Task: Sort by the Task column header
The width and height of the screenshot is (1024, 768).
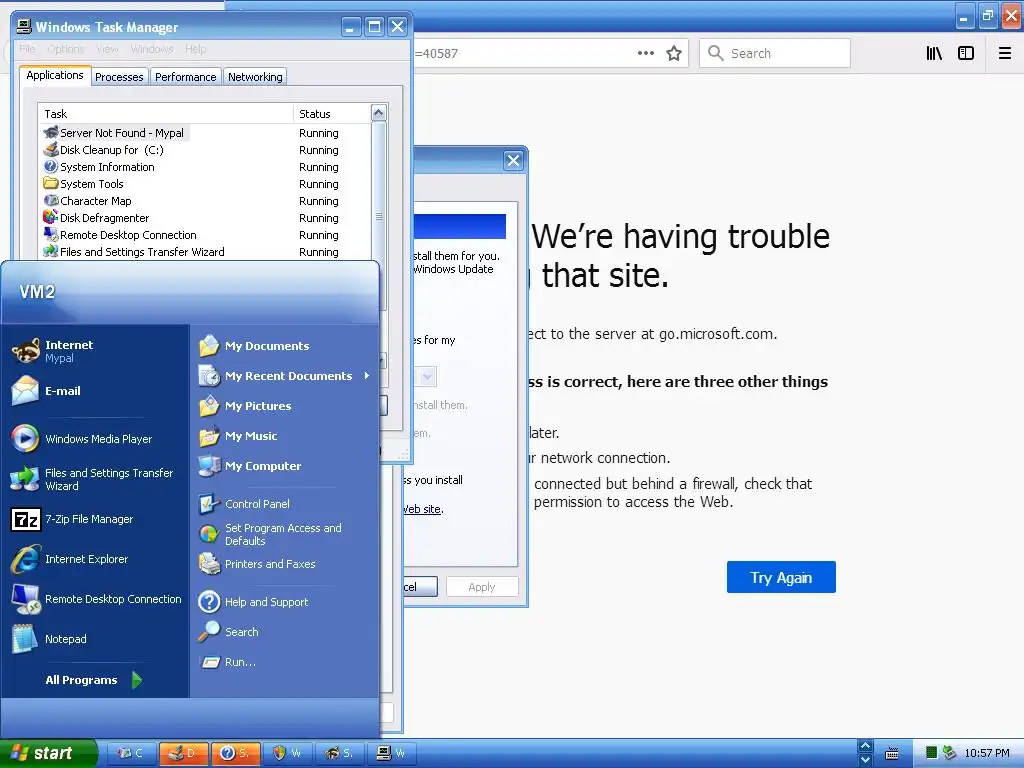Action: click(x=166, y=114)
